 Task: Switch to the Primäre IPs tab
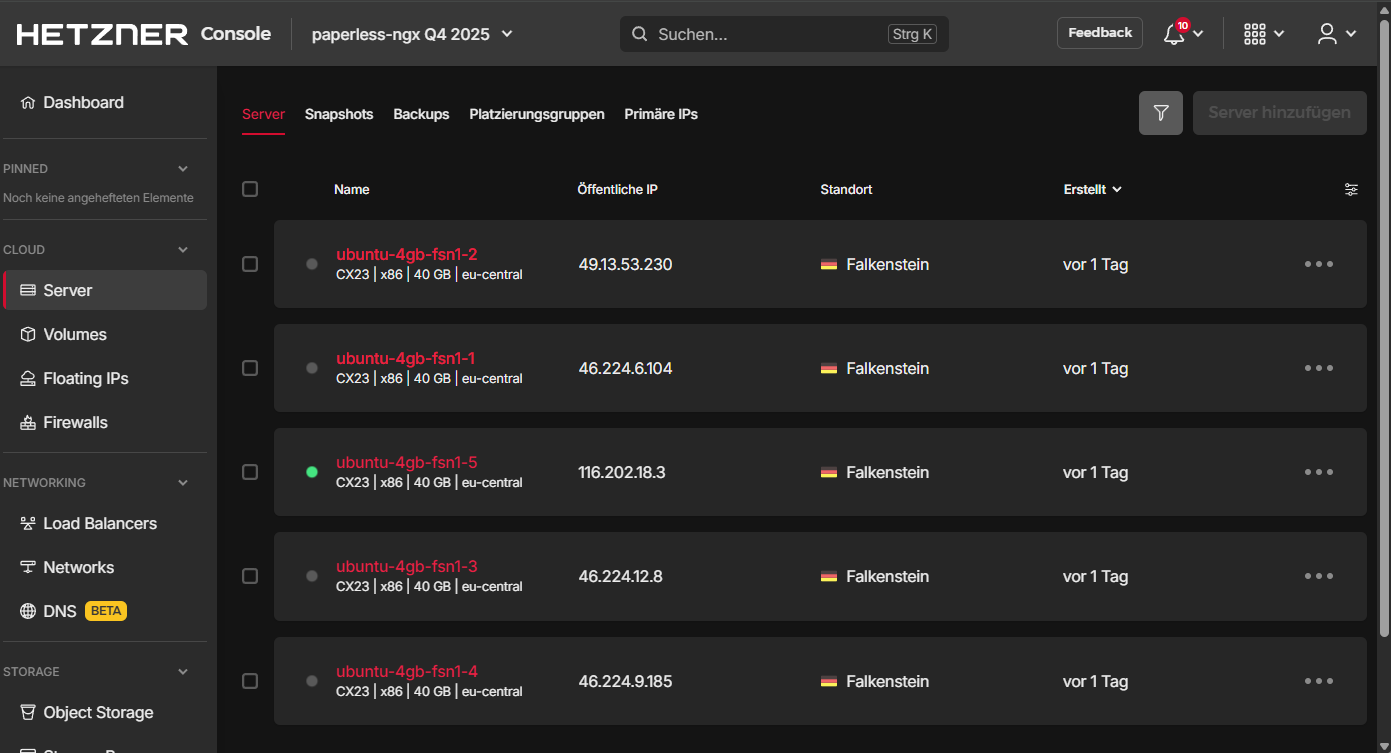click(661, 114)
